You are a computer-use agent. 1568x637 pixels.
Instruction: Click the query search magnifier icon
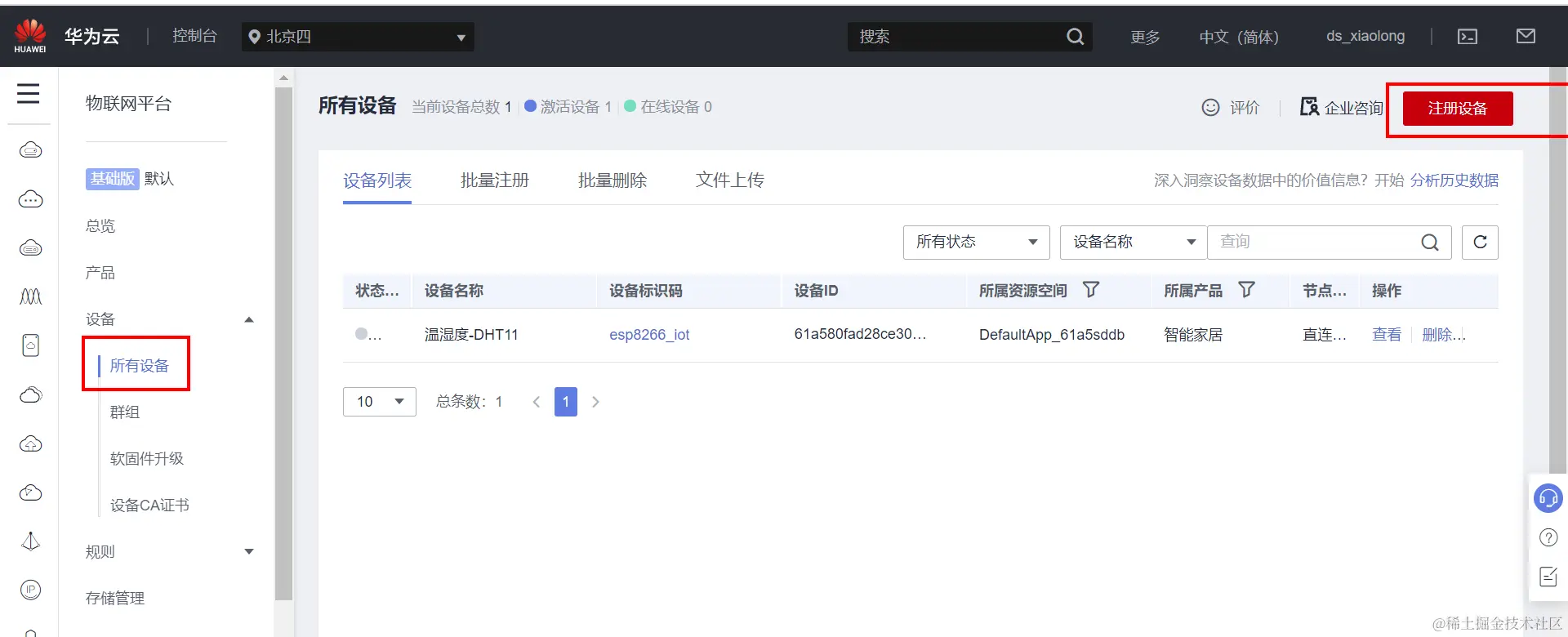pyautogui.click(x=1430, y=242)
